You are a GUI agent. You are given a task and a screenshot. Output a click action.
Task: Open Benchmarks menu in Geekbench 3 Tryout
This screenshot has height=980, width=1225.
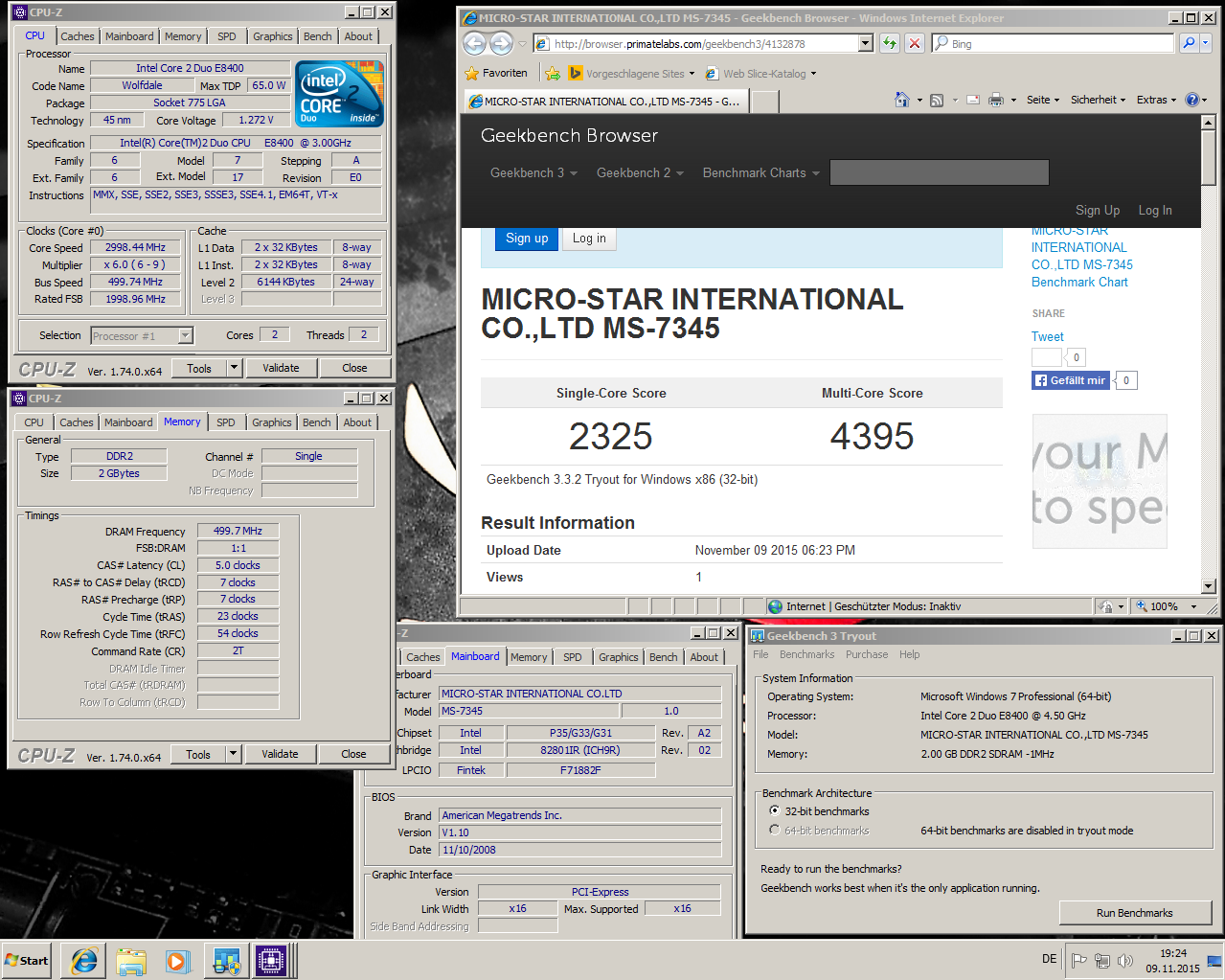(806, 654)
